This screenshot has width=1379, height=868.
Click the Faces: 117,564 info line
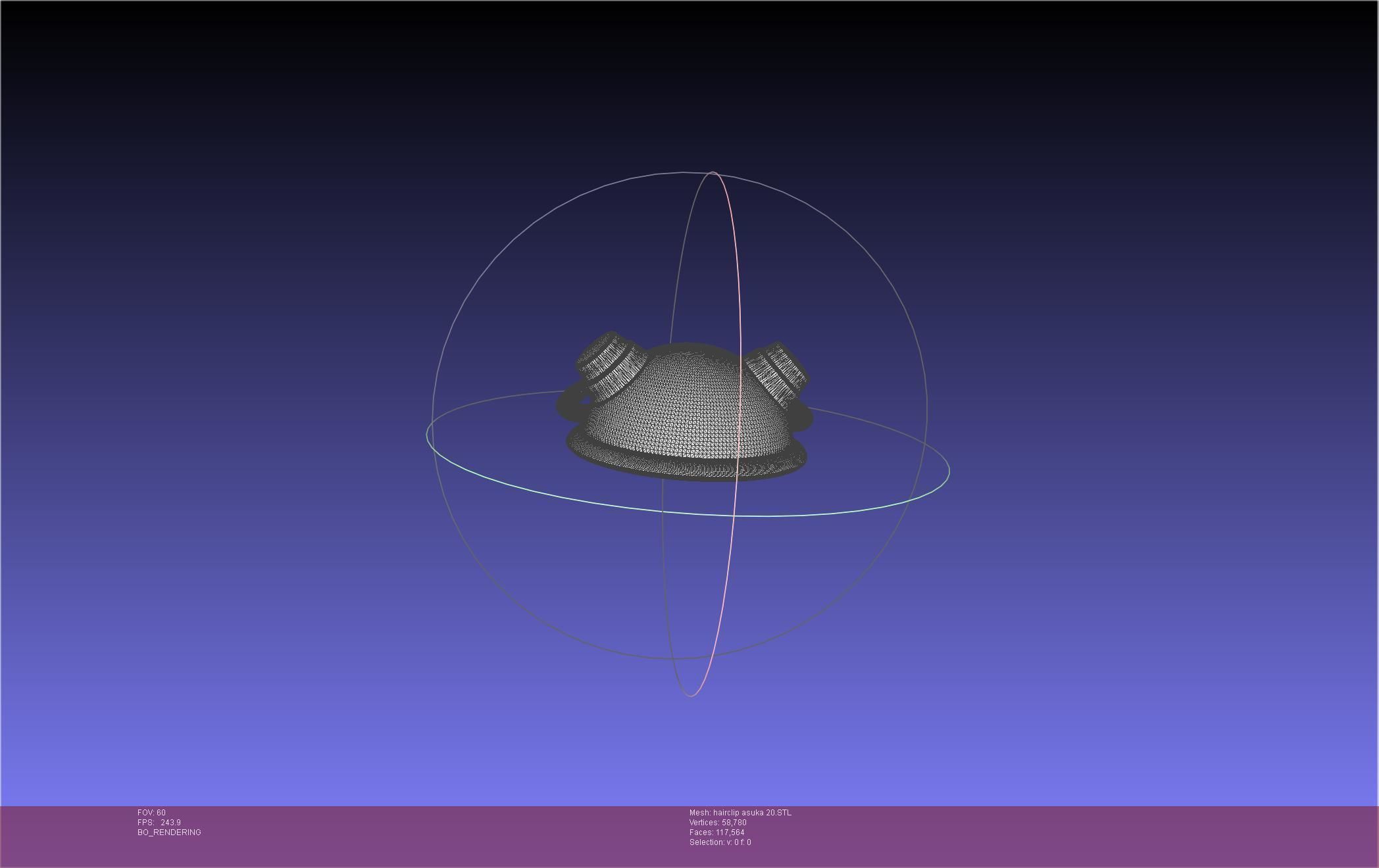click(716, 832)
